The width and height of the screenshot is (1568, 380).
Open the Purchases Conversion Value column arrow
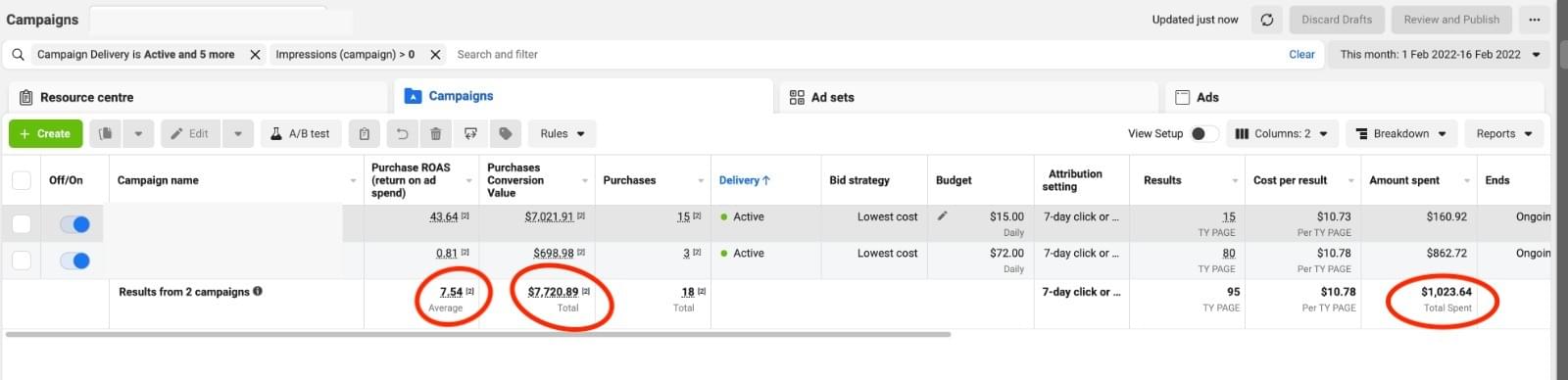point(585,181)
